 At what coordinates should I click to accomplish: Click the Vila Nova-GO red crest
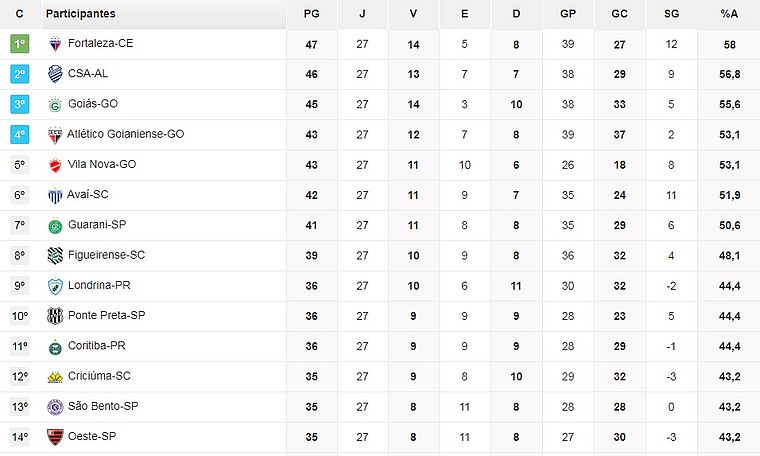[55, 165]
